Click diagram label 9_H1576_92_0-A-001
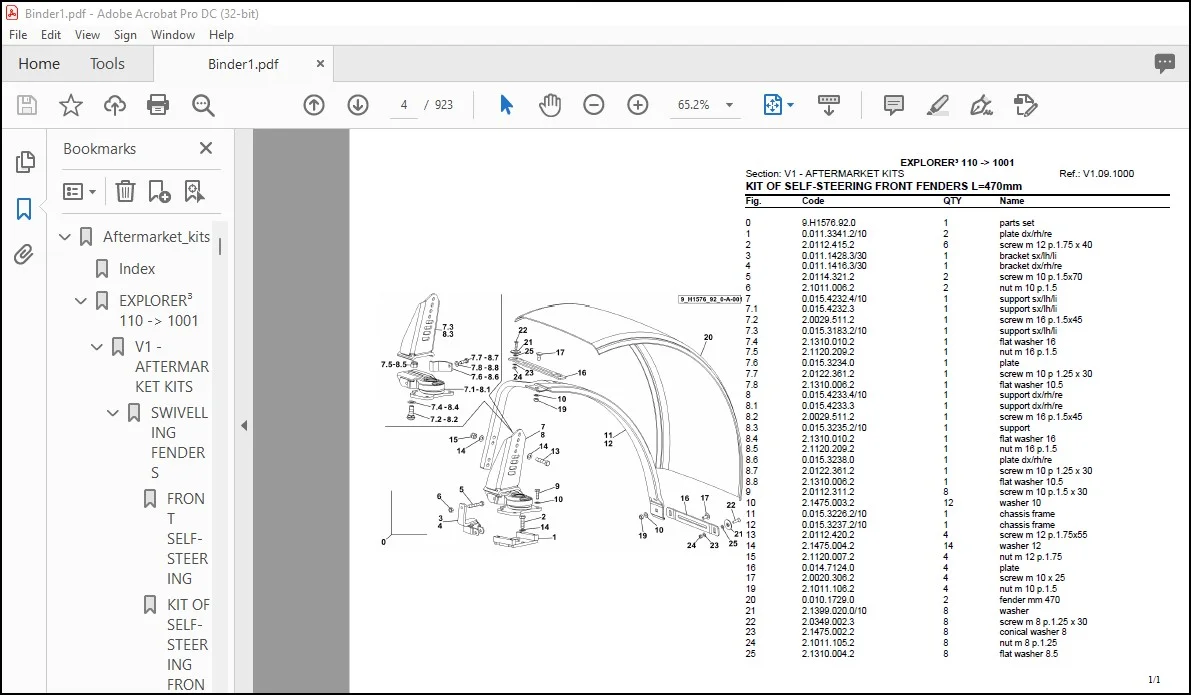The width and height of the screenshot is (1191, 695). tap(709, 299)
